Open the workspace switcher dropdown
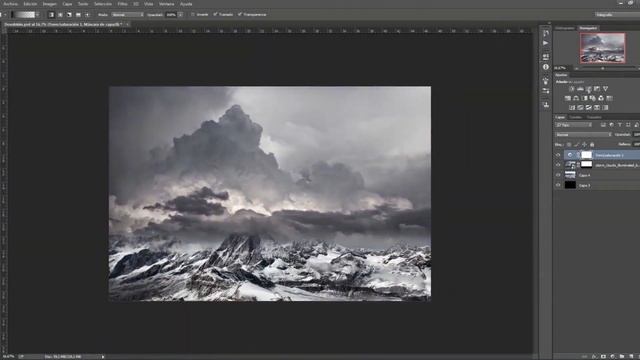 (617, 15)
